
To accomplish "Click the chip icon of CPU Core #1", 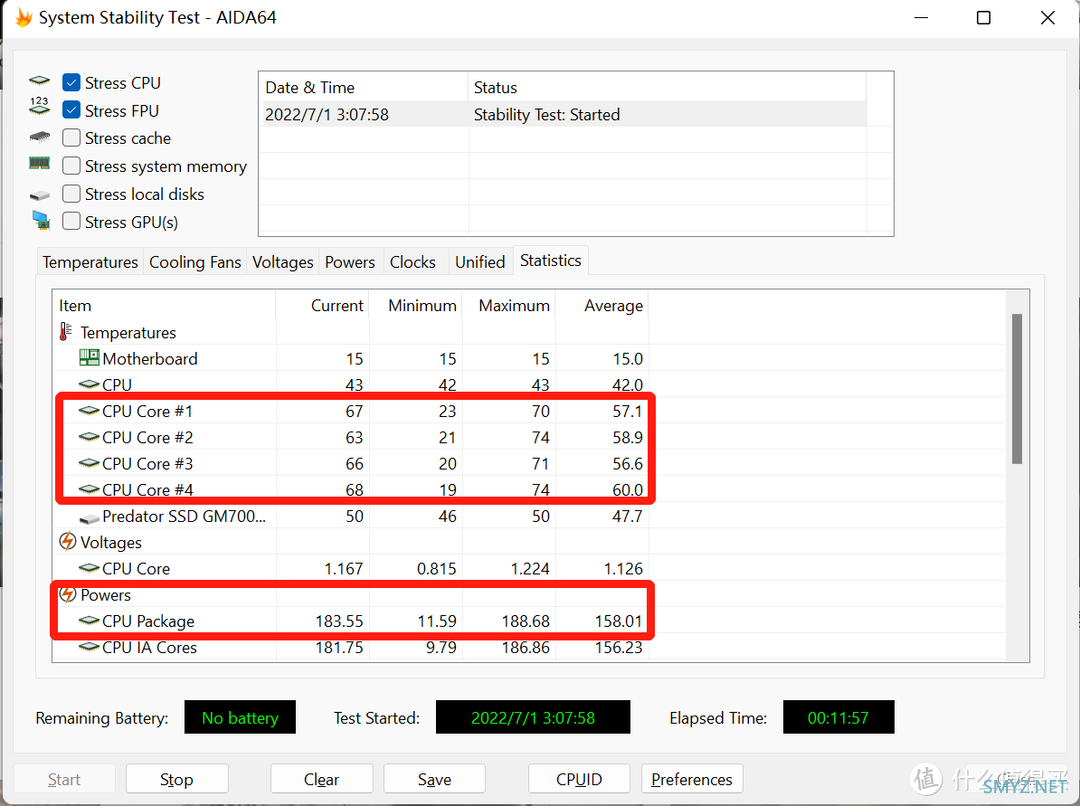I will (89, 411).
